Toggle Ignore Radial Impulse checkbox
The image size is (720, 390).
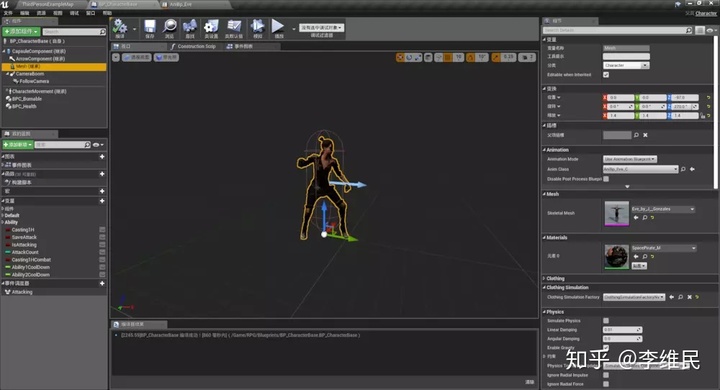606,375
